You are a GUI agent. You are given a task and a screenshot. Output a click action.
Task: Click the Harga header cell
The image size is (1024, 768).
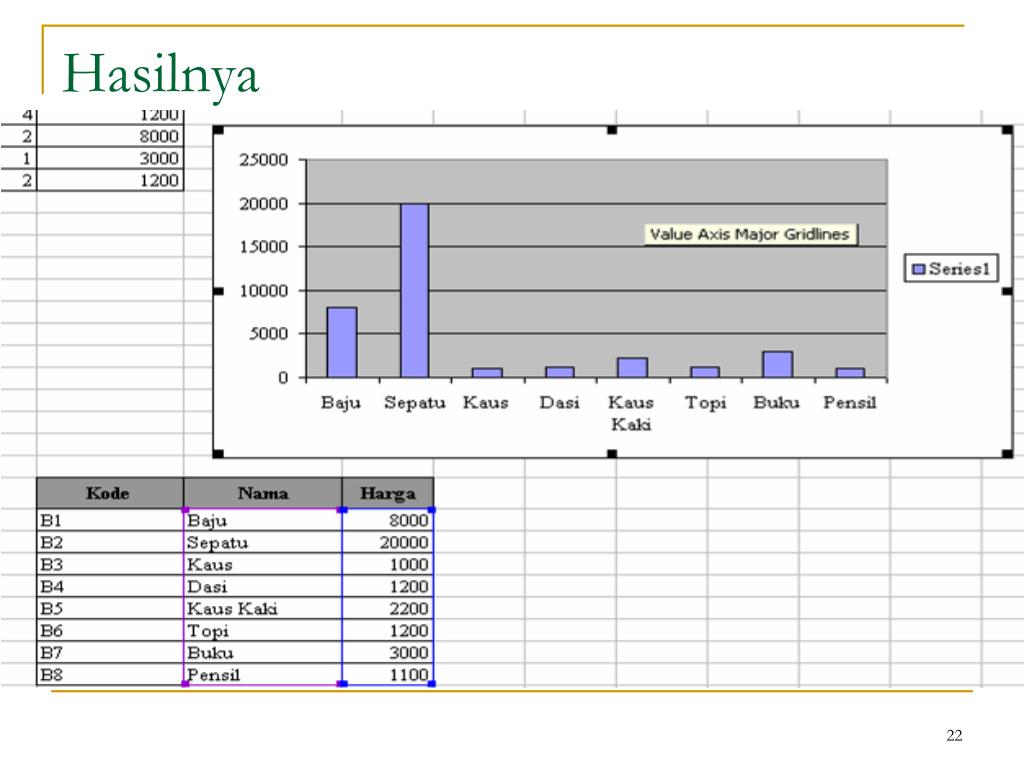[388, 493]
